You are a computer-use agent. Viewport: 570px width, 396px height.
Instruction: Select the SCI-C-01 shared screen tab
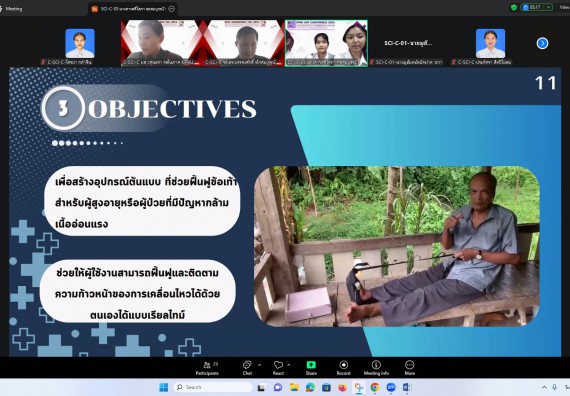click(x=133, y=9)
